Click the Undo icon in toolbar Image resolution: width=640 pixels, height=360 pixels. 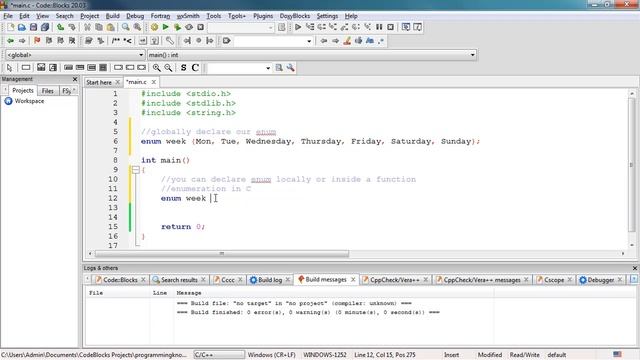coord(60,27)
